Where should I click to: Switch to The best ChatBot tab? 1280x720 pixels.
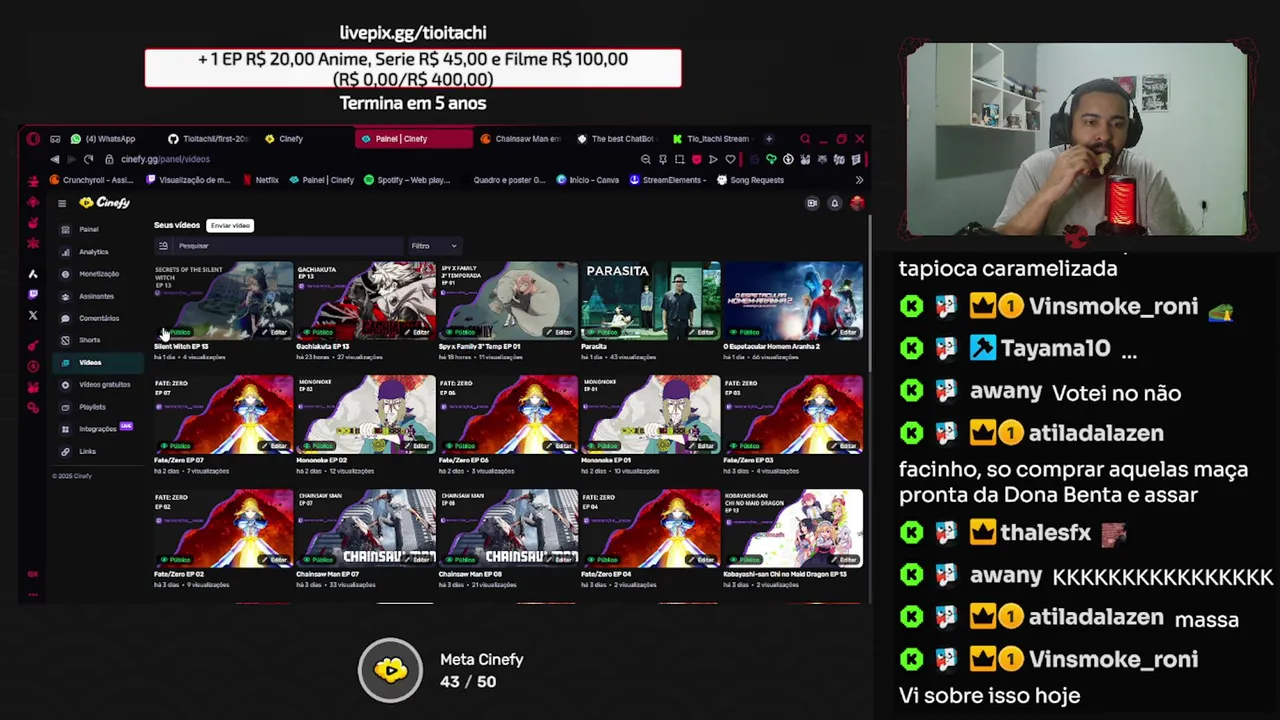616,139
